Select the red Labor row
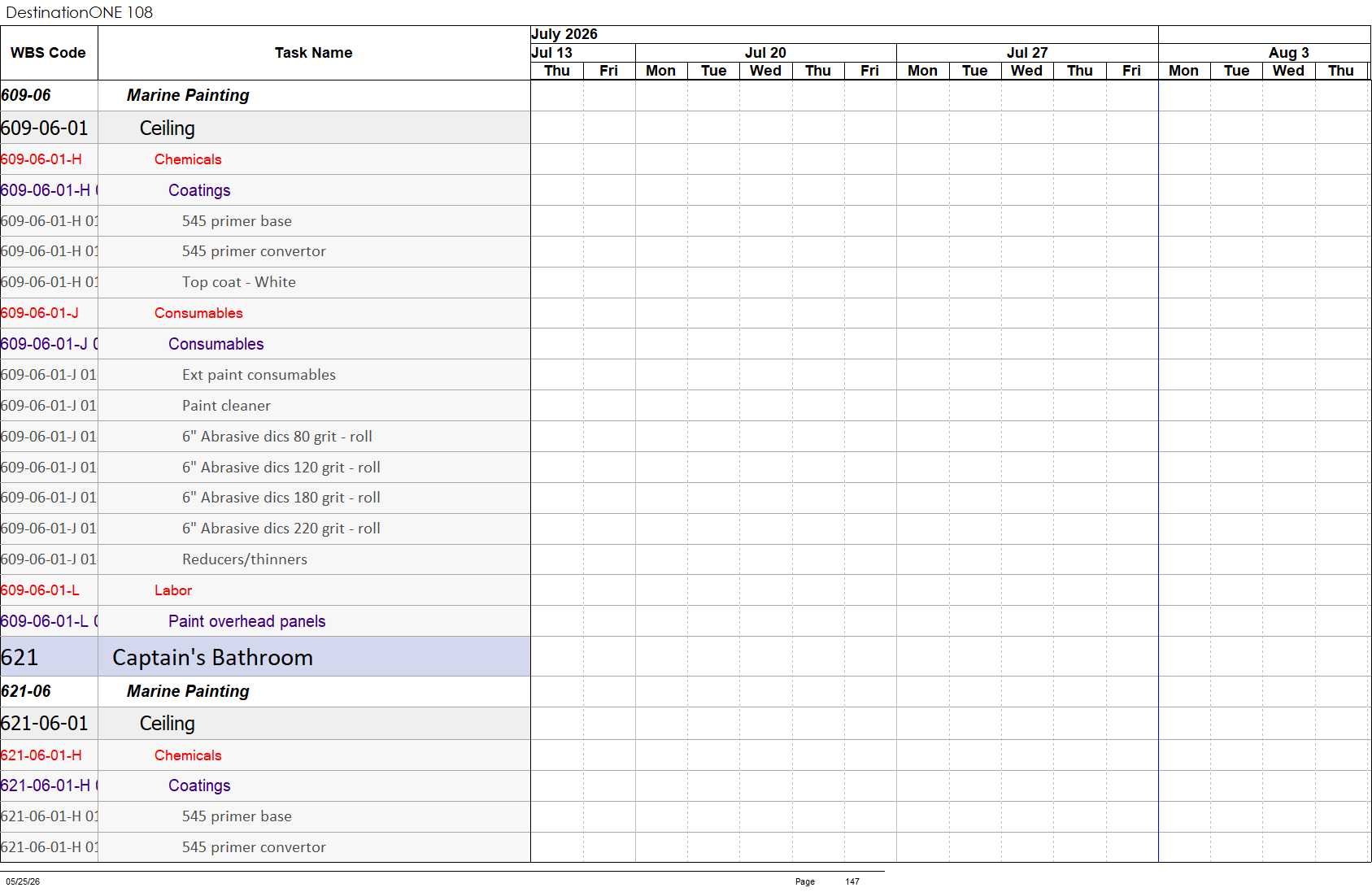Screen dimensions: 1372x892 (x=265, y=590)
